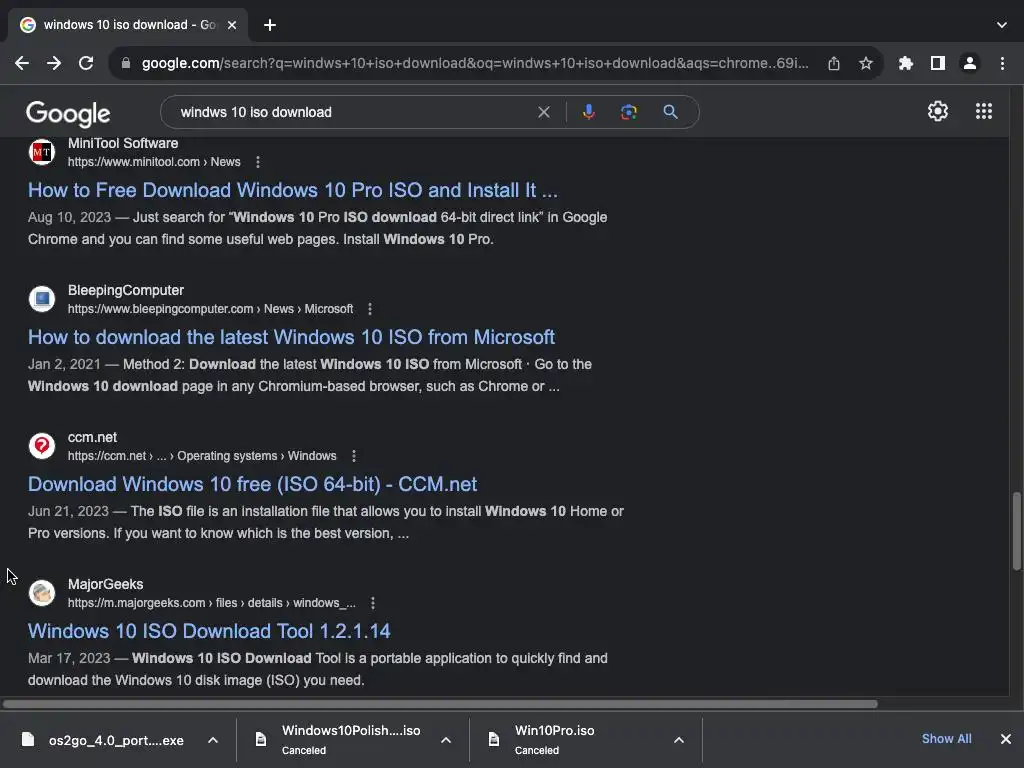
Task: Click the 'MiniTool Software' site name
Action: pyautogui.click(x=123, y=143)
